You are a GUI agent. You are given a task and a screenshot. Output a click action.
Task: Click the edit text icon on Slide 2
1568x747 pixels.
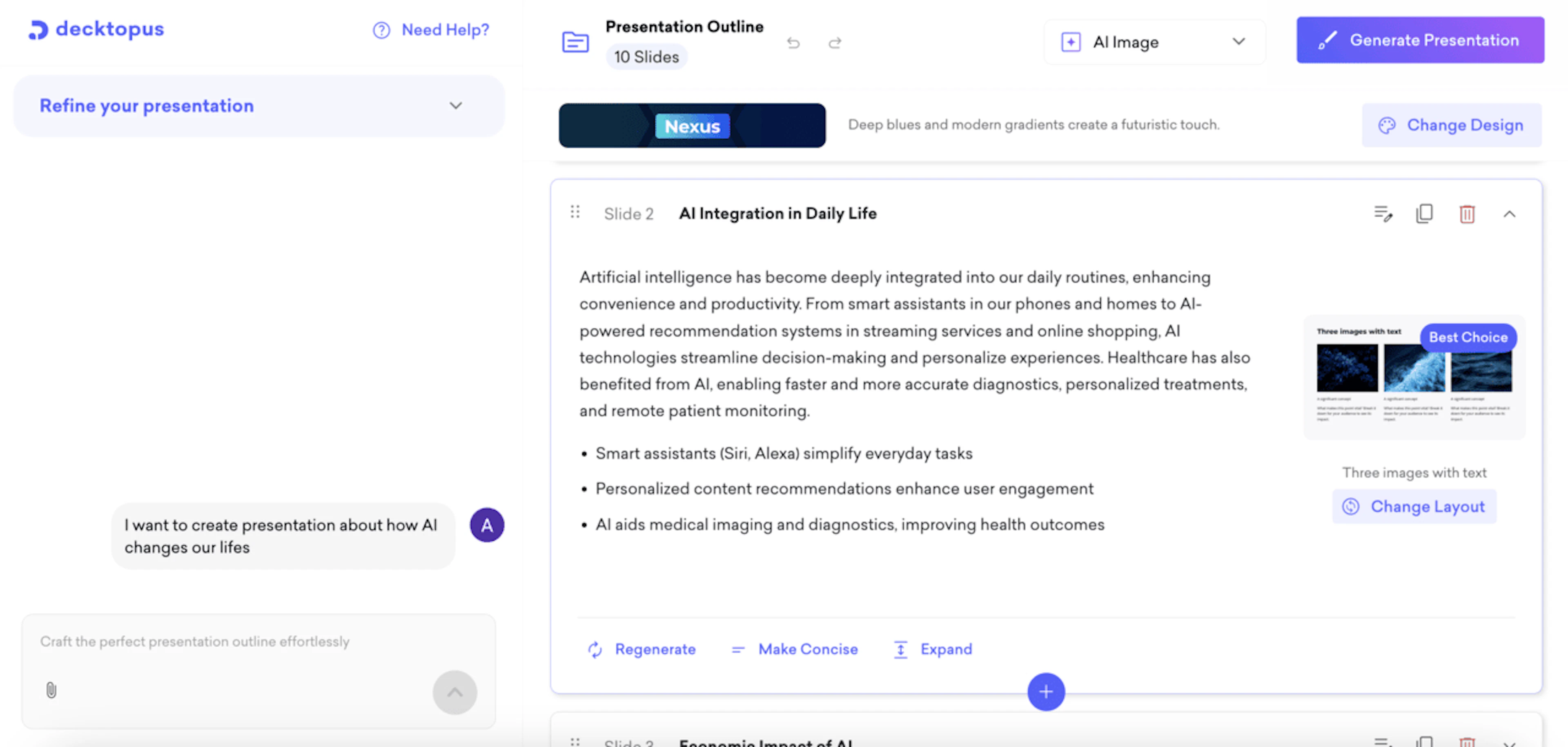tap(1383, 213)
